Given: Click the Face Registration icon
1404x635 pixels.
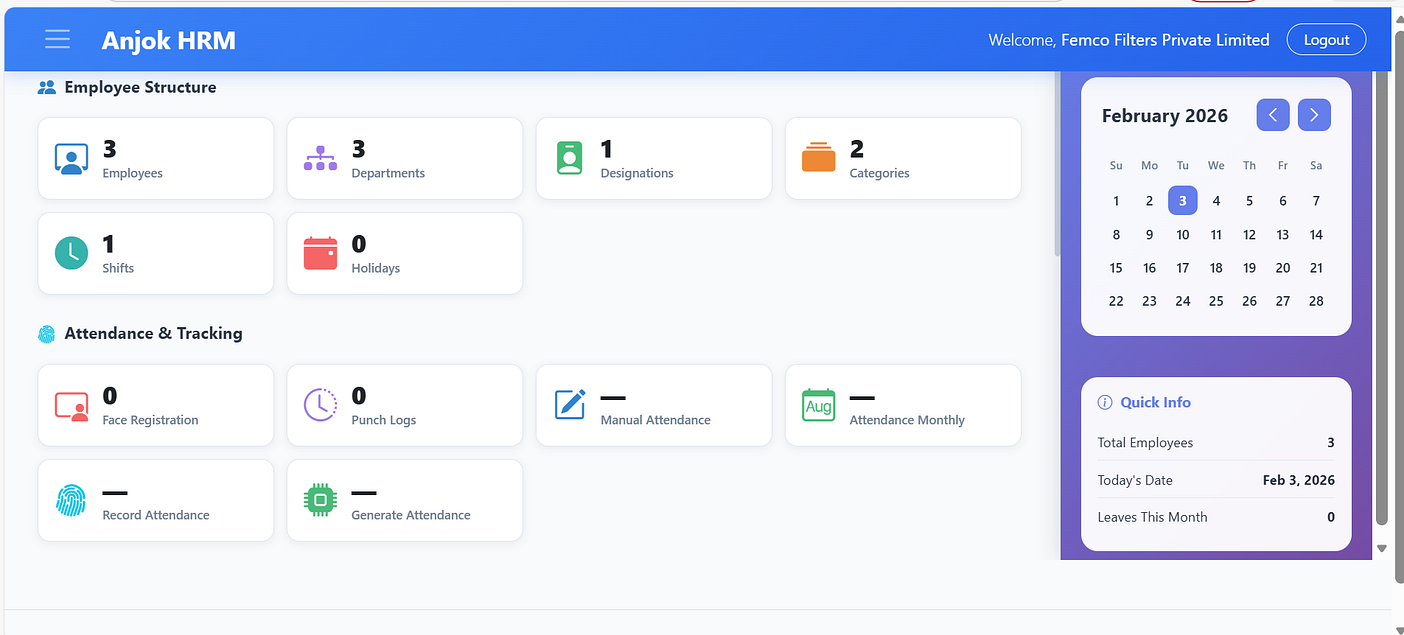Looking at the screenshot, I should 71,405.
